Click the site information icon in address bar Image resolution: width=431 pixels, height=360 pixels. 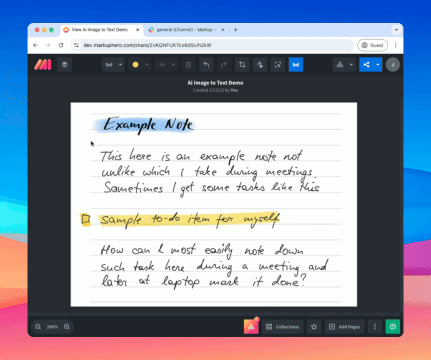point(76,45)
